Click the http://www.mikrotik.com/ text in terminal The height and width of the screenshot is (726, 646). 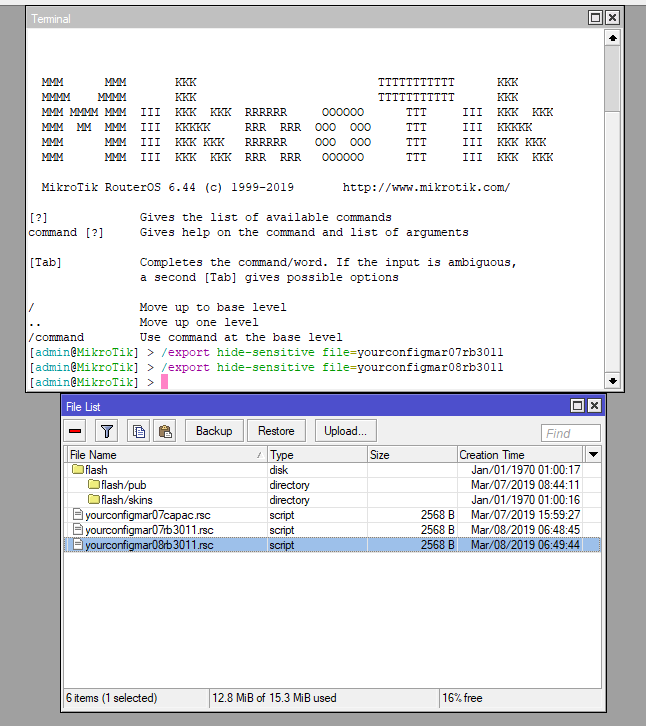coord(426,187)
